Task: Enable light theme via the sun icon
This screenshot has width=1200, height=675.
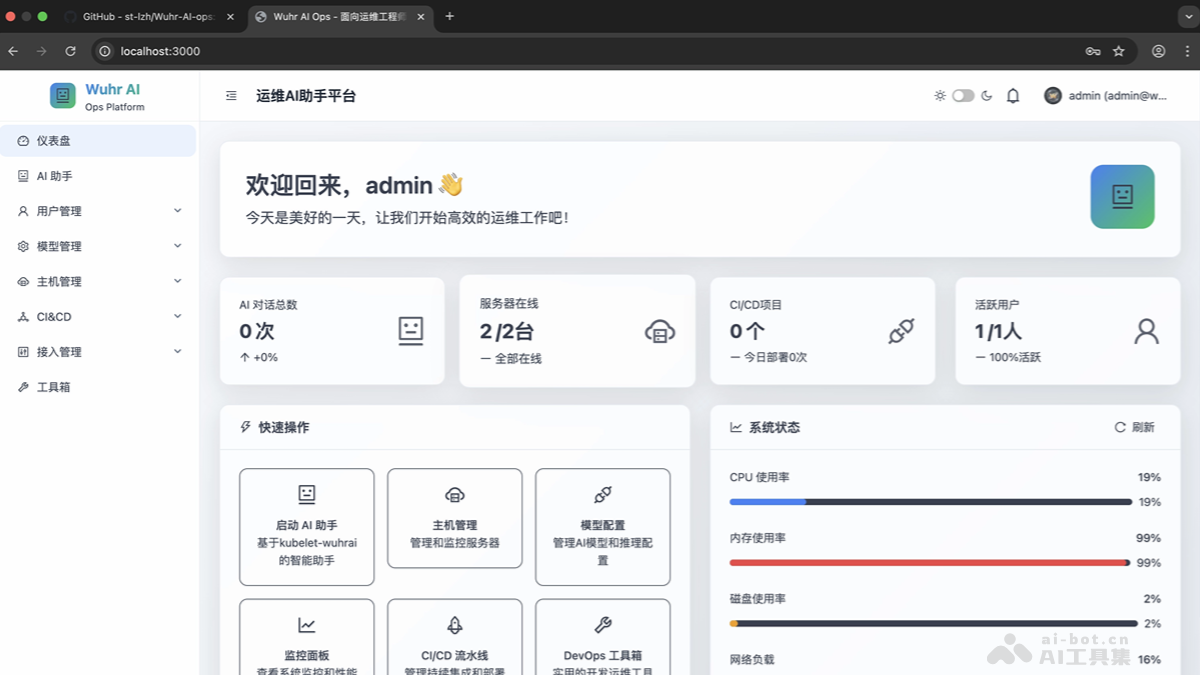Action: [940, 95]
